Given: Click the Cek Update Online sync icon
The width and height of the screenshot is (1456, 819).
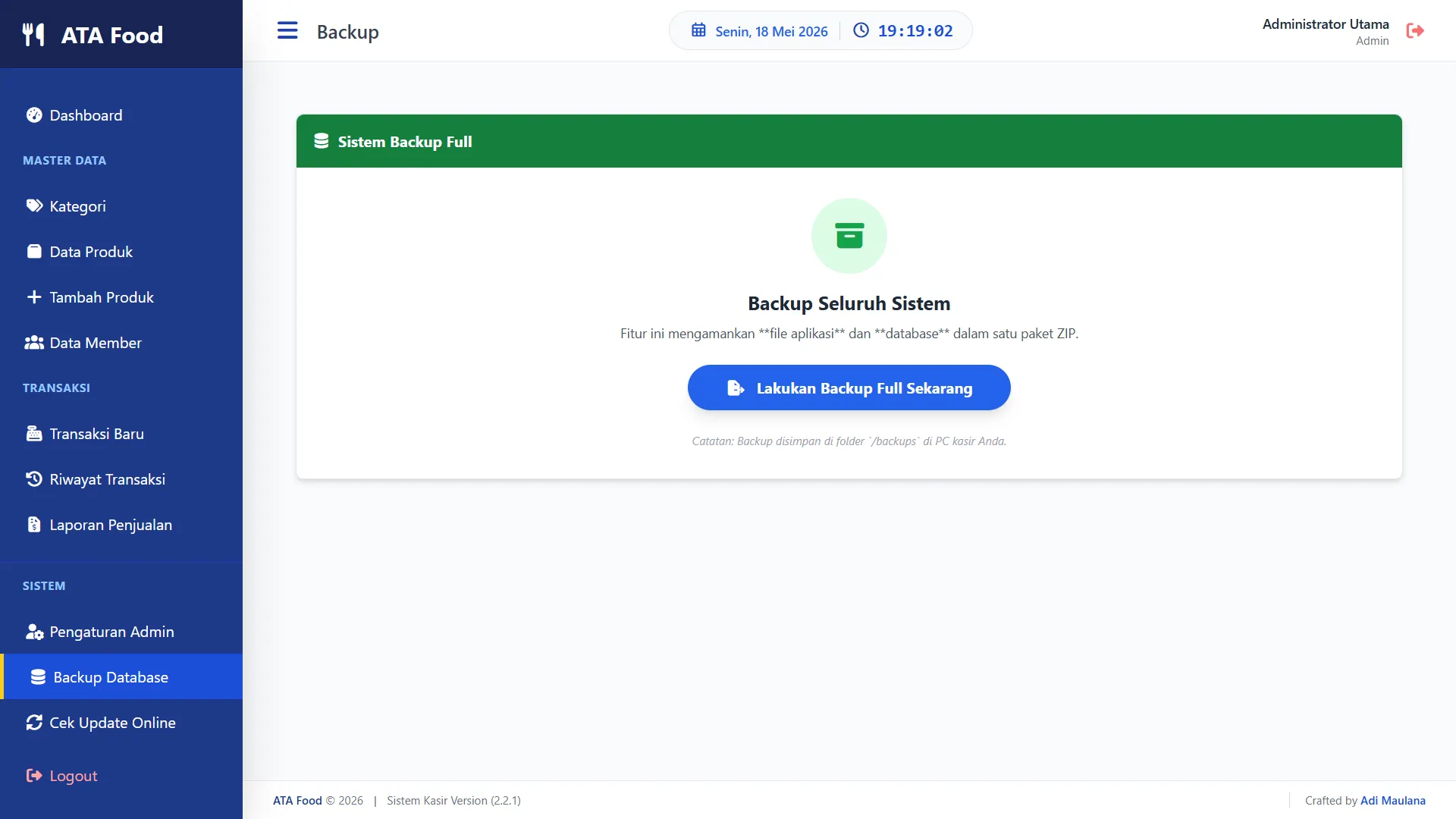Looking at the screenshot, I should tap(34, 723).
